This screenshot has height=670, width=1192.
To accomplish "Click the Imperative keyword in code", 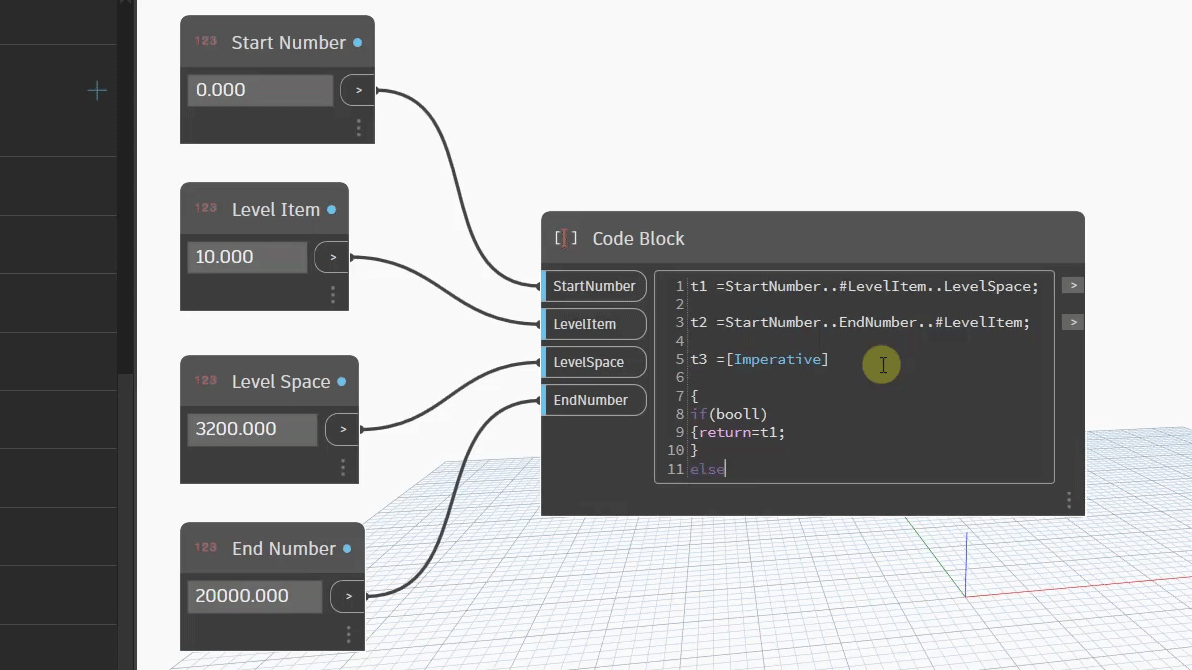I will [777, 359].
